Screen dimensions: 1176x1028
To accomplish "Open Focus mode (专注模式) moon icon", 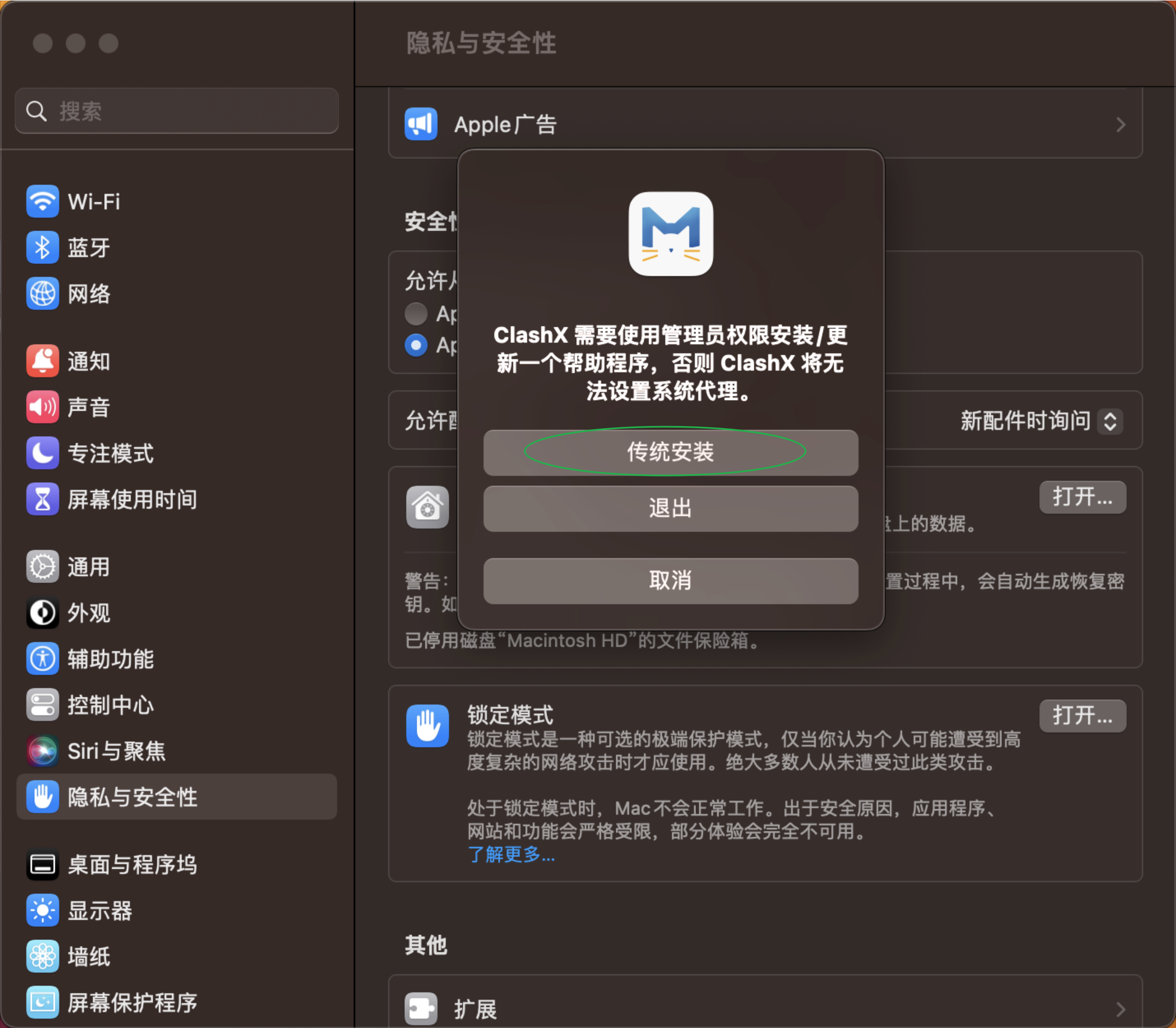I will tap(42, 453).
